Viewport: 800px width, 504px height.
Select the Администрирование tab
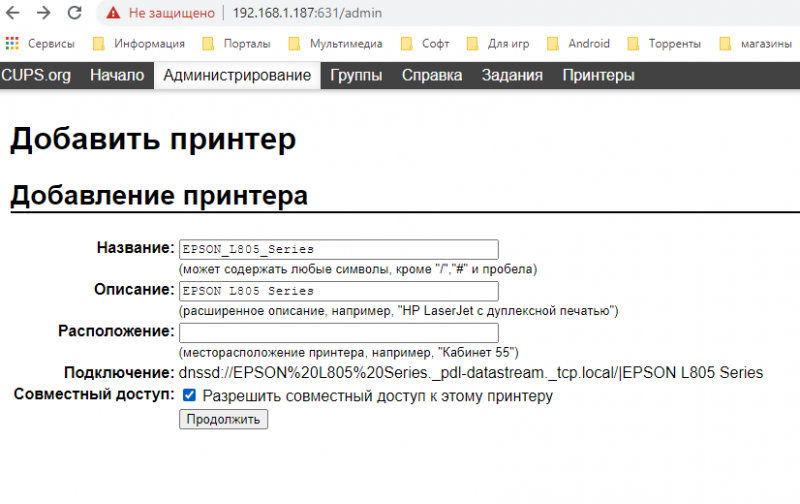coord(237,75)
